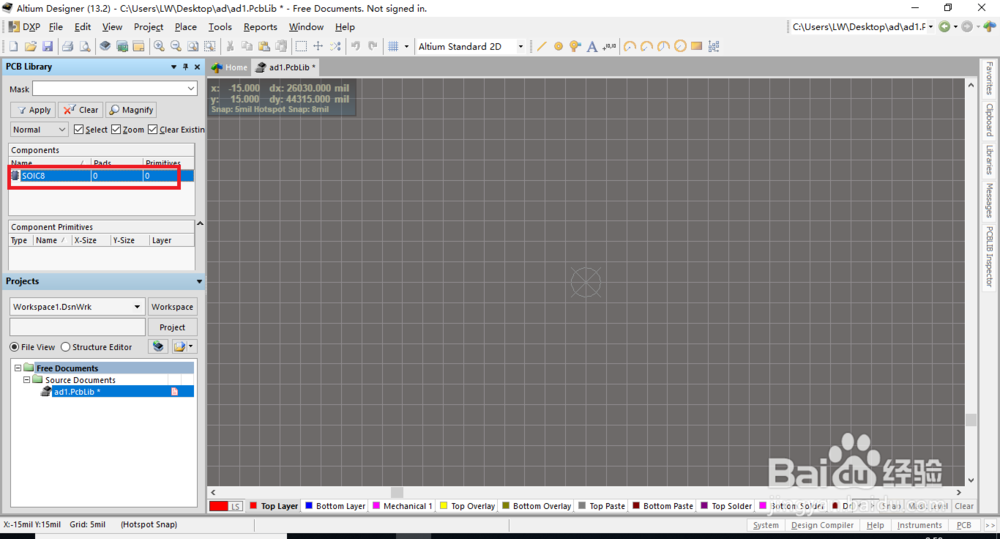Choose the File View radio button
1000x539 pixels.
(14, 347)
